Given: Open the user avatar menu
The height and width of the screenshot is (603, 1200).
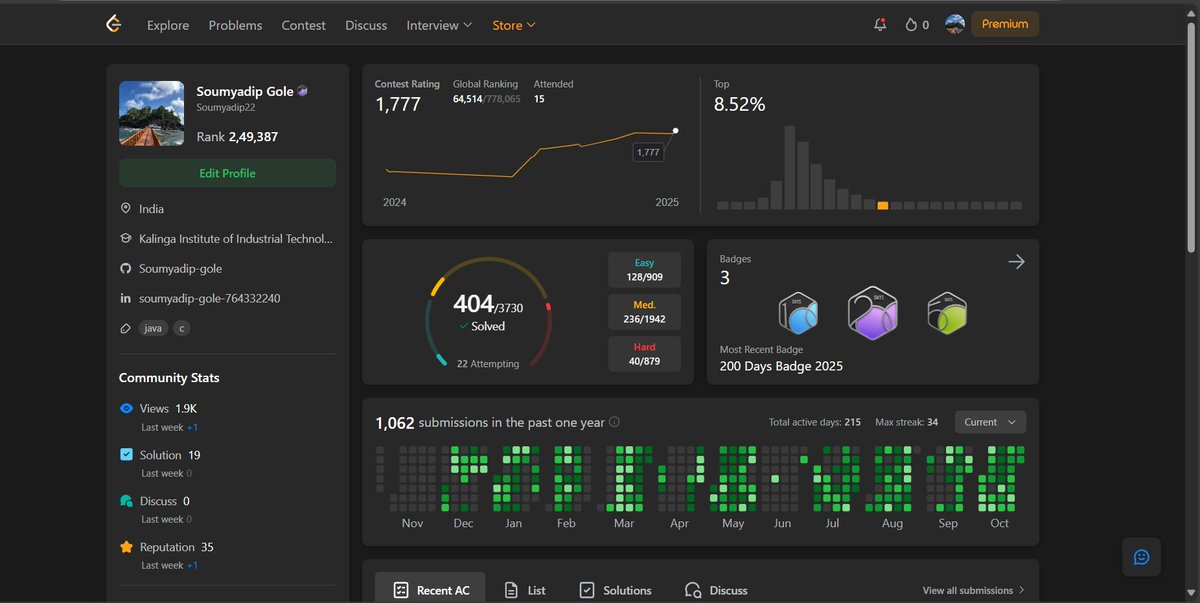Looking at the screenshot, I should (955, 24).
